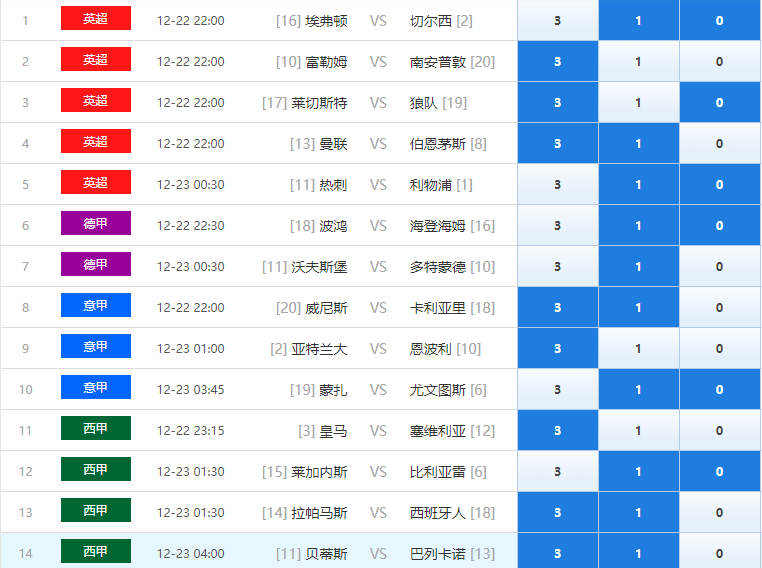Click match time 12-23 03:45
This screenshot has width=762, height=568.
tap(190, 390)
